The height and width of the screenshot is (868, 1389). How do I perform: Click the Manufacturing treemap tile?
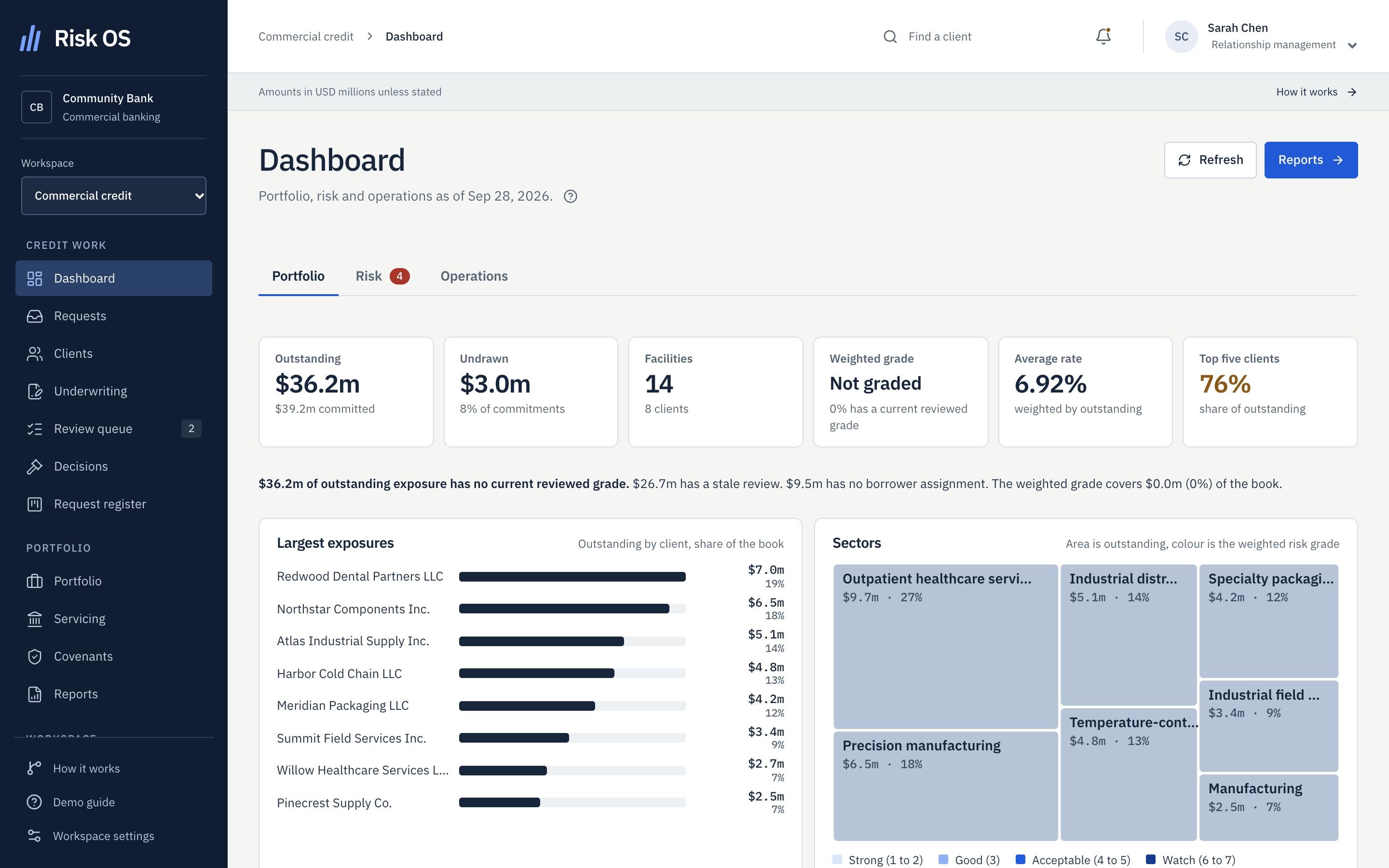tap(1268, 808)
